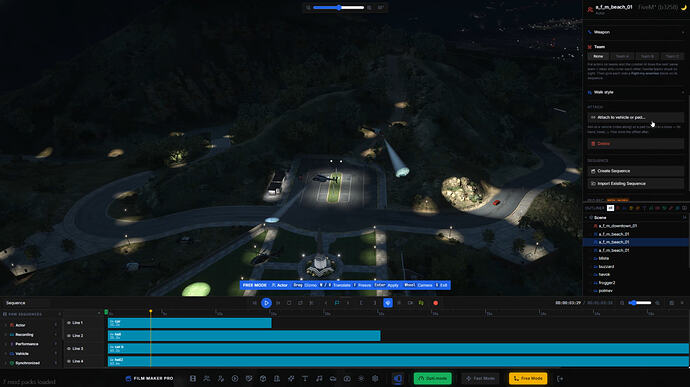Image resolution: width=690 pixels, height=387 pixels.
Task: Click the Film Maker Pro logo
Action: point(149,378)
